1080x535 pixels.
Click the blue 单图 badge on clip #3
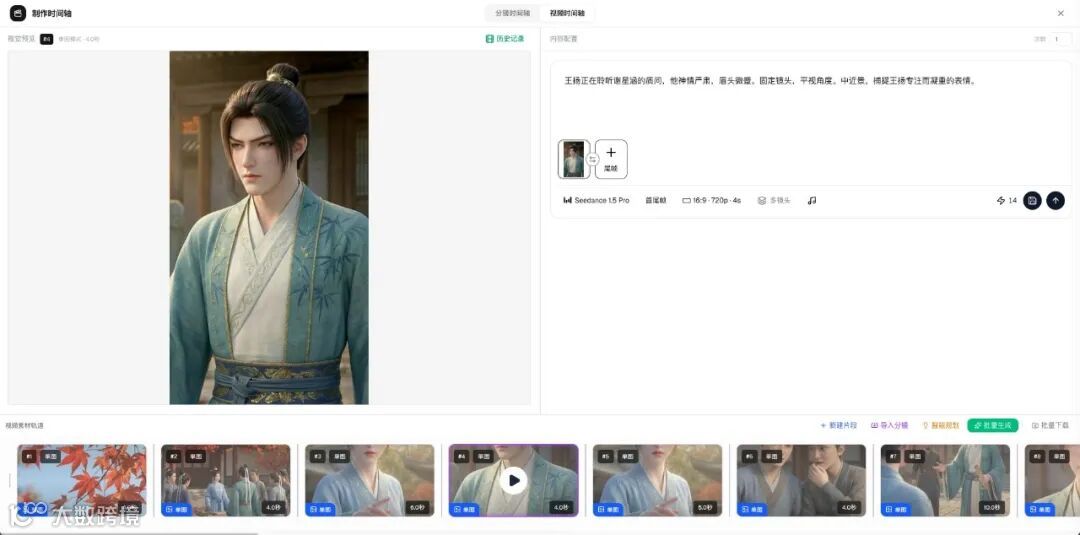tap(320, 510)
